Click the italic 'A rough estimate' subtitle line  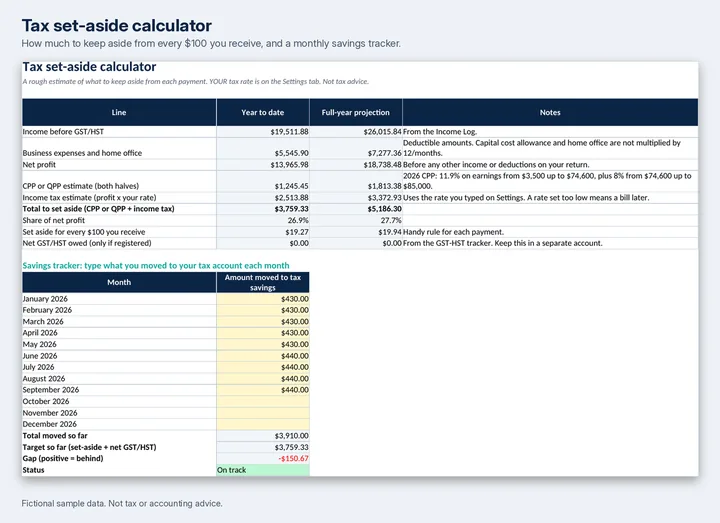pyautogui.click(x=196, y=81)
